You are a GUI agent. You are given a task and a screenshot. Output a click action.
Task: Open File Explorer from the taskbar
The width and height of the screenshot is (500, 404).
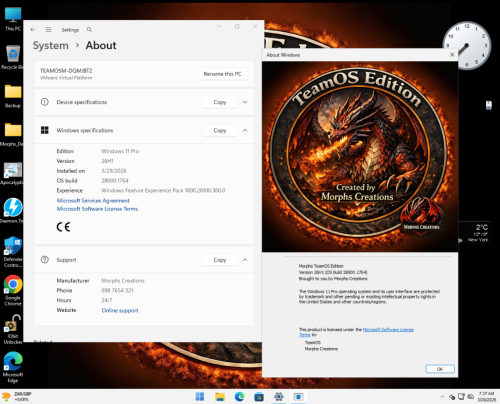click(x=220, y=397)
